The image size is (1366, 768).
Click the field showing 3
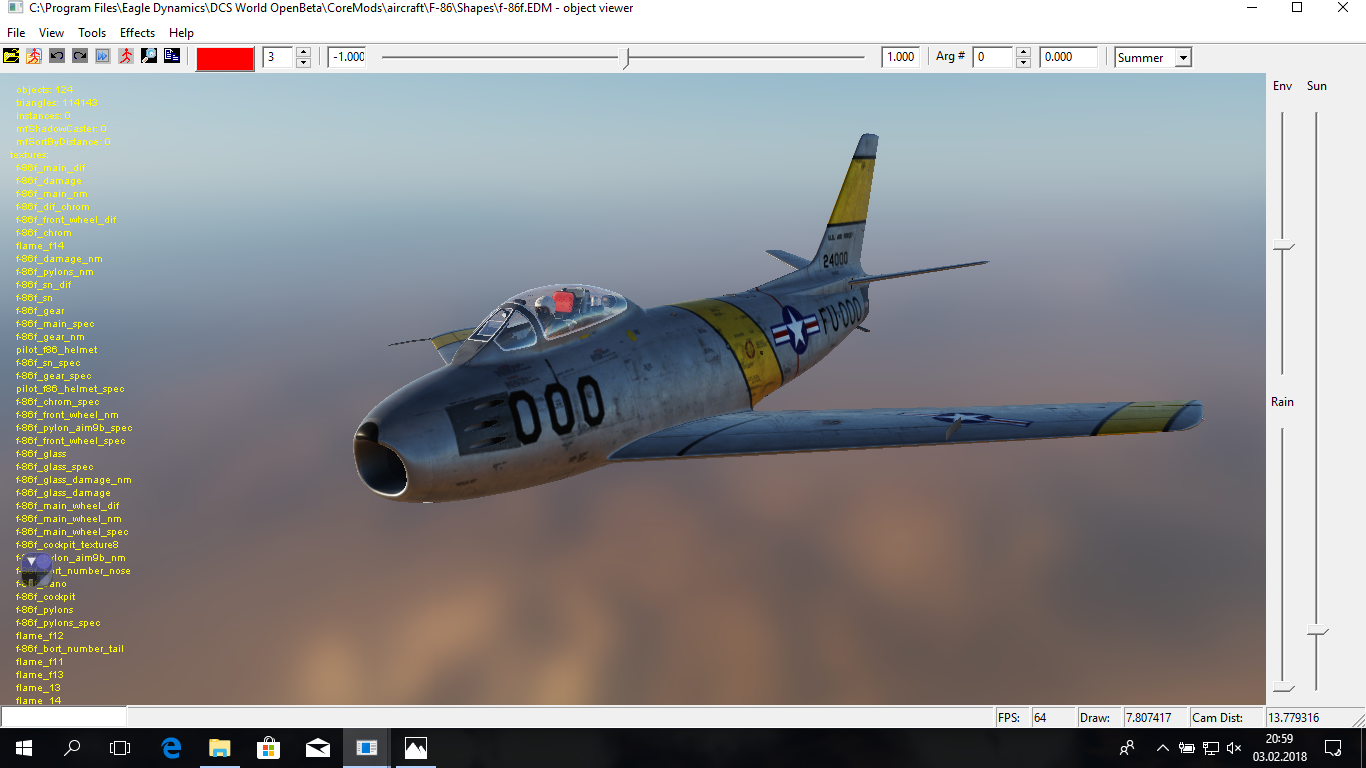point(280,57)
